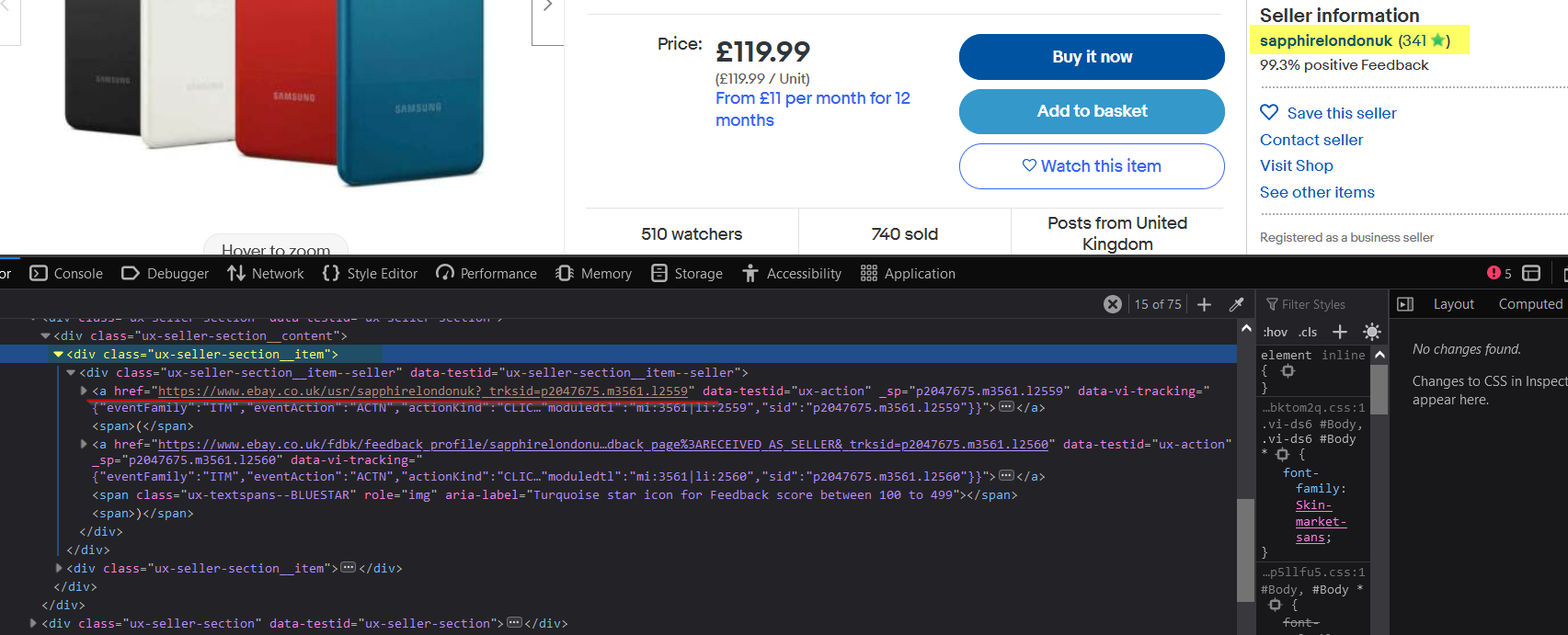Open the Performance tab
This screenshot has width=1568, height=635.
point(486,274)
